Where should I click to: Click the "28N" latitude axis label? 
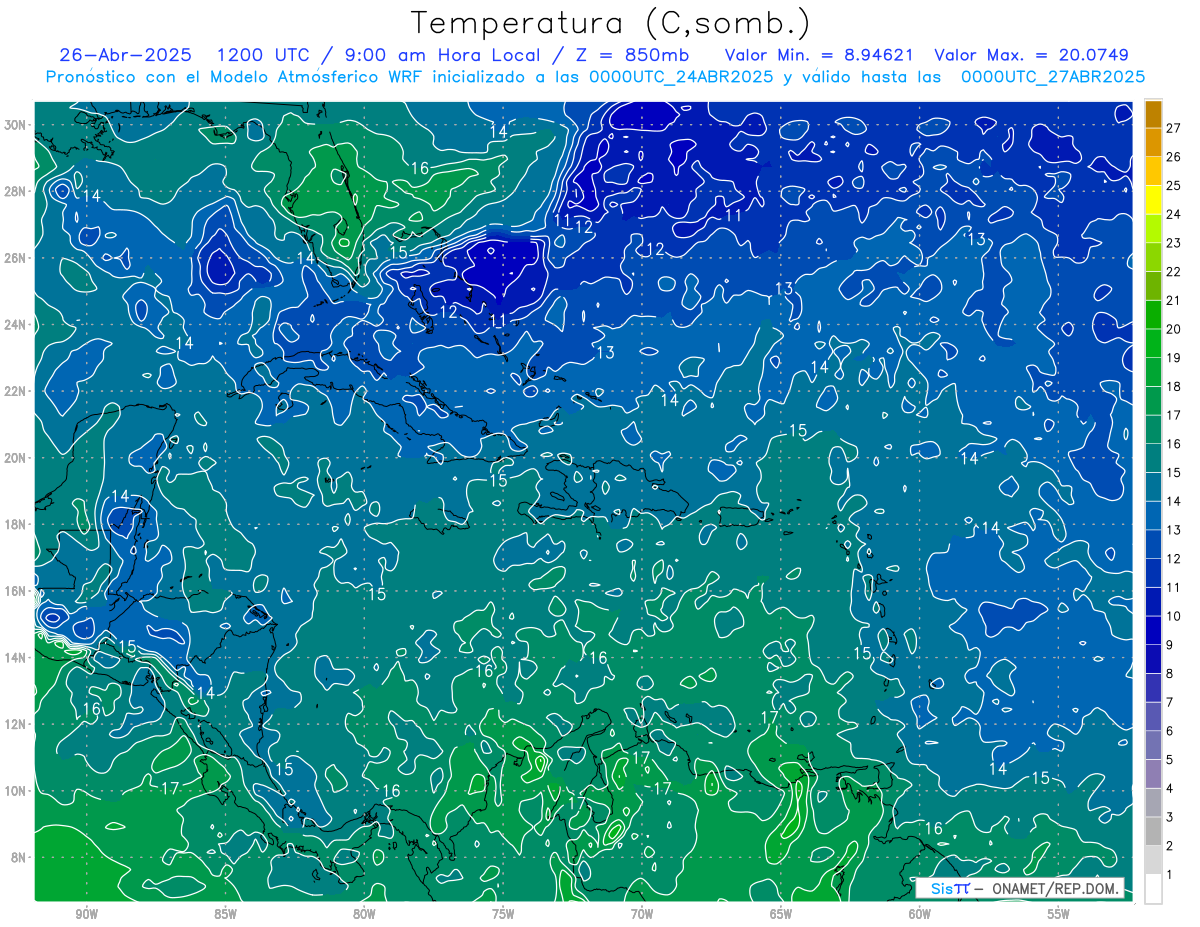tap(15, 191)
